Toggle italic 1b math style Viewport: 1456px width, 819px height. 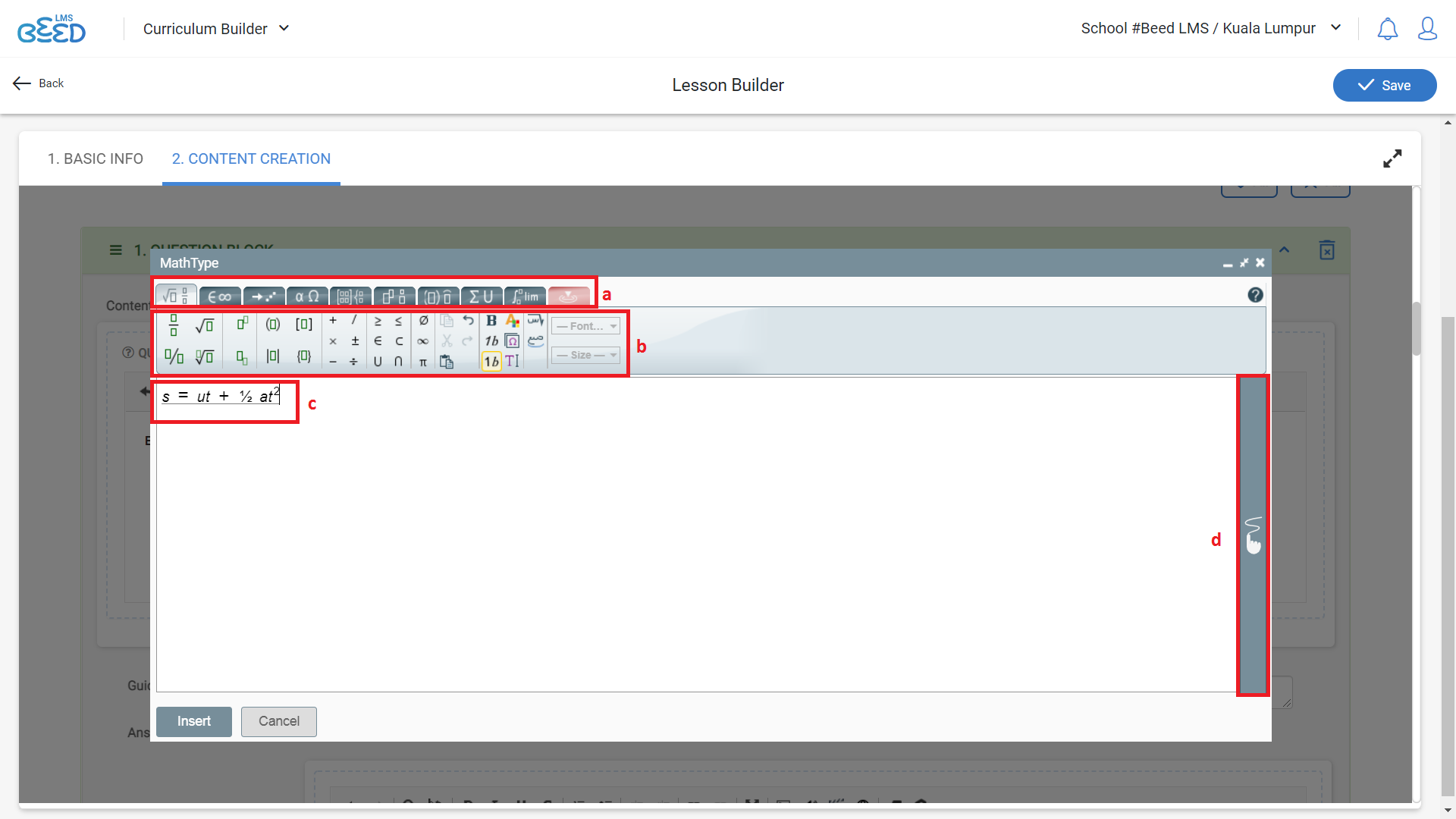click(x=491, y=341)
